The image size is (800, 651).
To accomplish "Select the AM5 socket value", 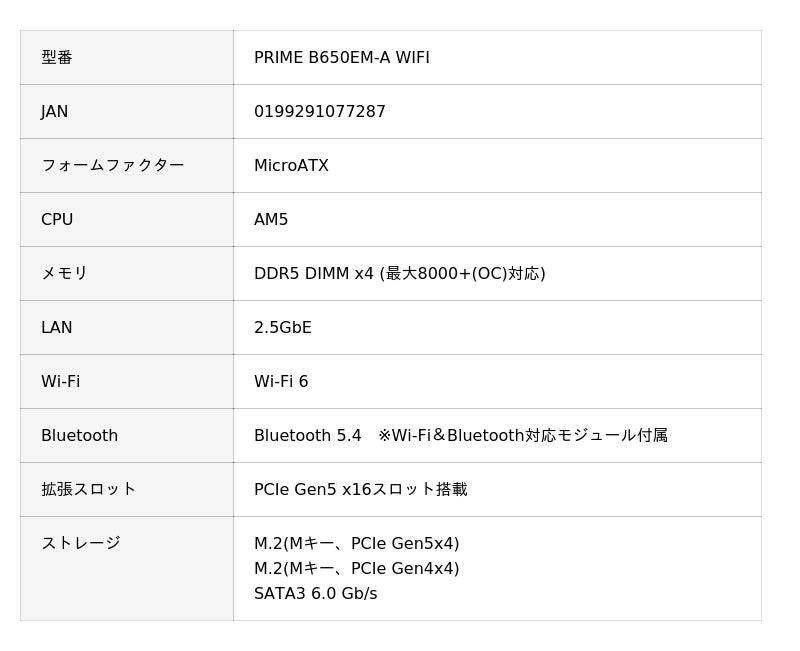I will (271, 220).
